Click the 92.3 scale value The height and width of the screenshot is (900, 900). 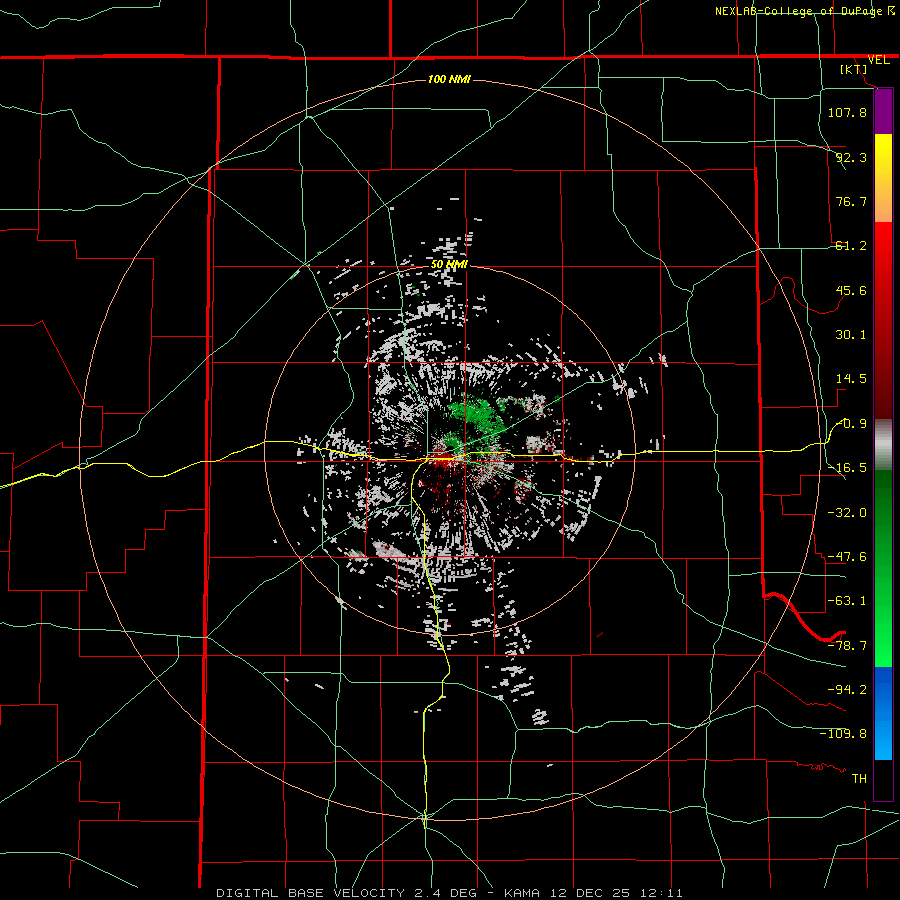coord(851,157)
